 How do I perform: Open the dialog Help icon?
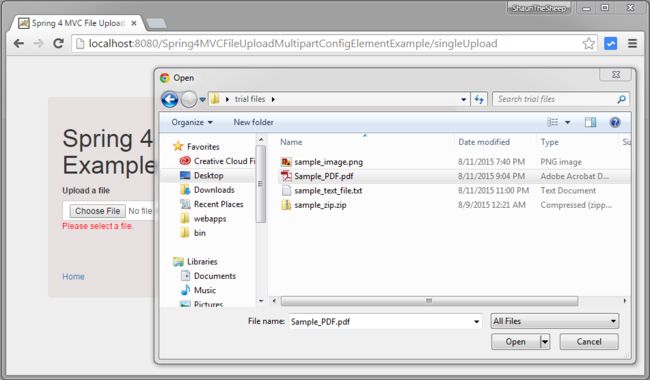[x=615, y=122]
